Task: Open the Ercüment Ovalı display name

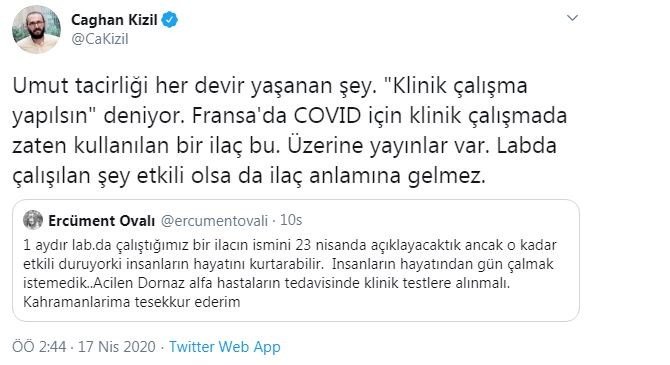Action: coord(102,221)
